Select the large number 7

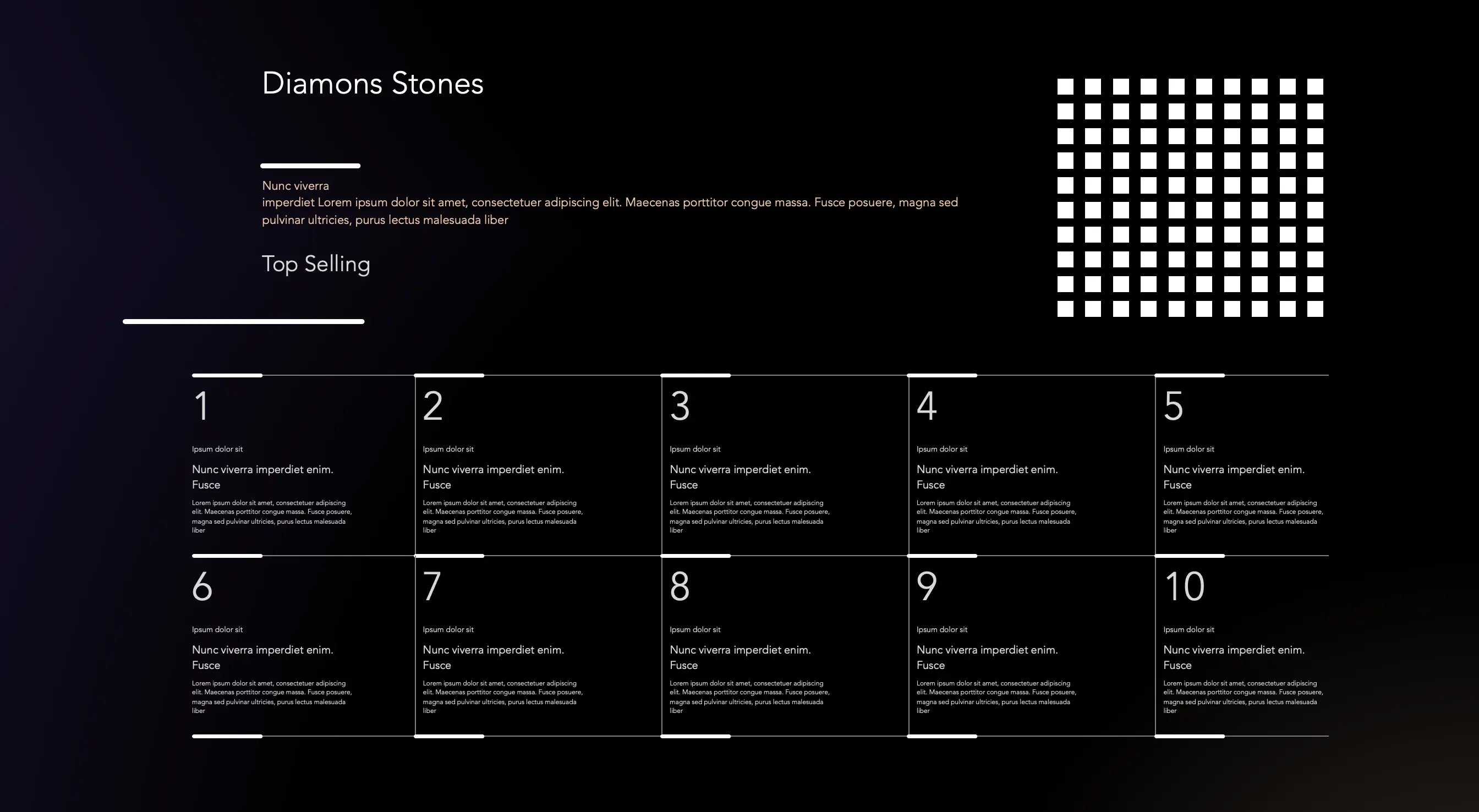[x=432, y=586]
